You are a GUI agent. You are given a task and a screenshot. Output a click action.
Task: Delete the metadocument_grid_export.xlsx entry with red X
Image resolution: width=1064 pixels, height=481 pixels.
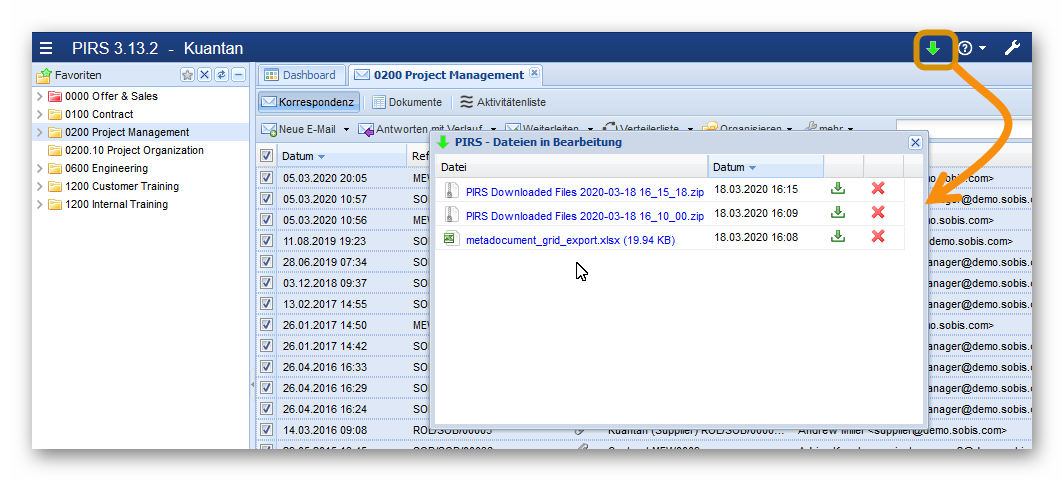pos(878,236)
